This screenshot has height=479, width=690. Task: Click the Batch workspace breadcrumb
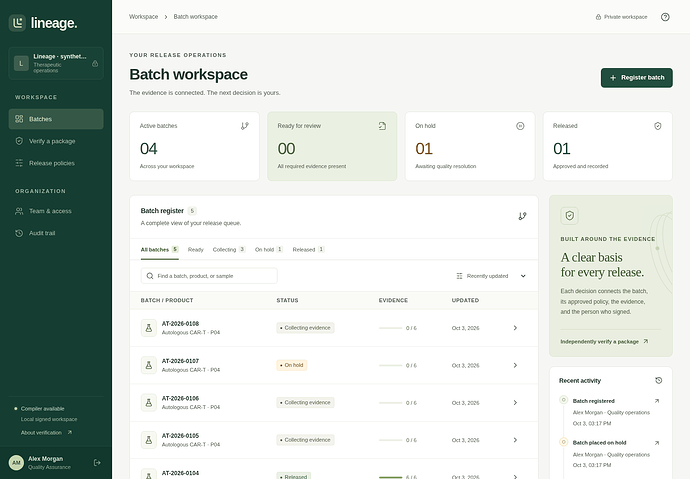[x=195, y=17]
